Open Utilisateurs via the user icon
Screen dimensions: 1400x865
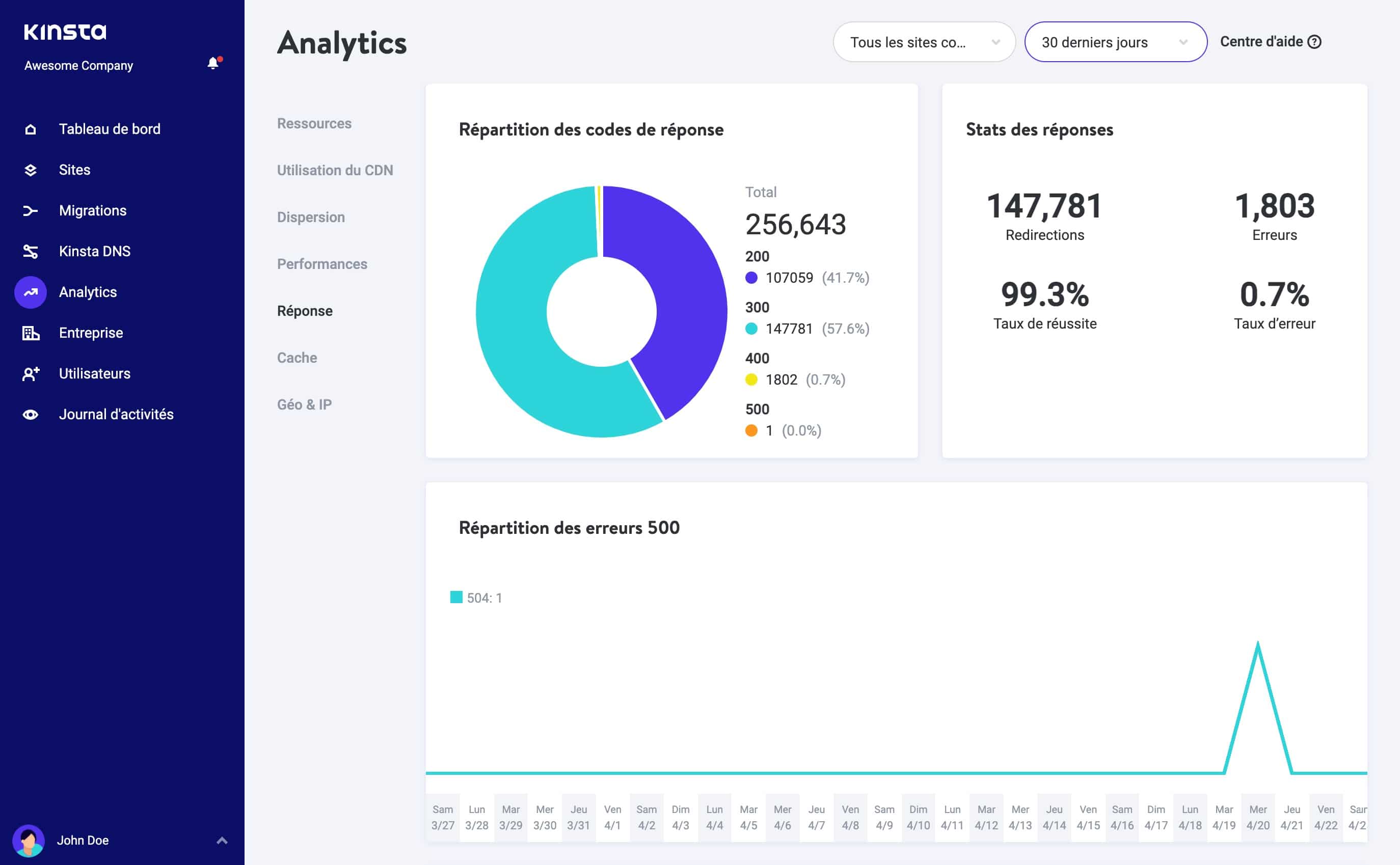coord(31,373)
